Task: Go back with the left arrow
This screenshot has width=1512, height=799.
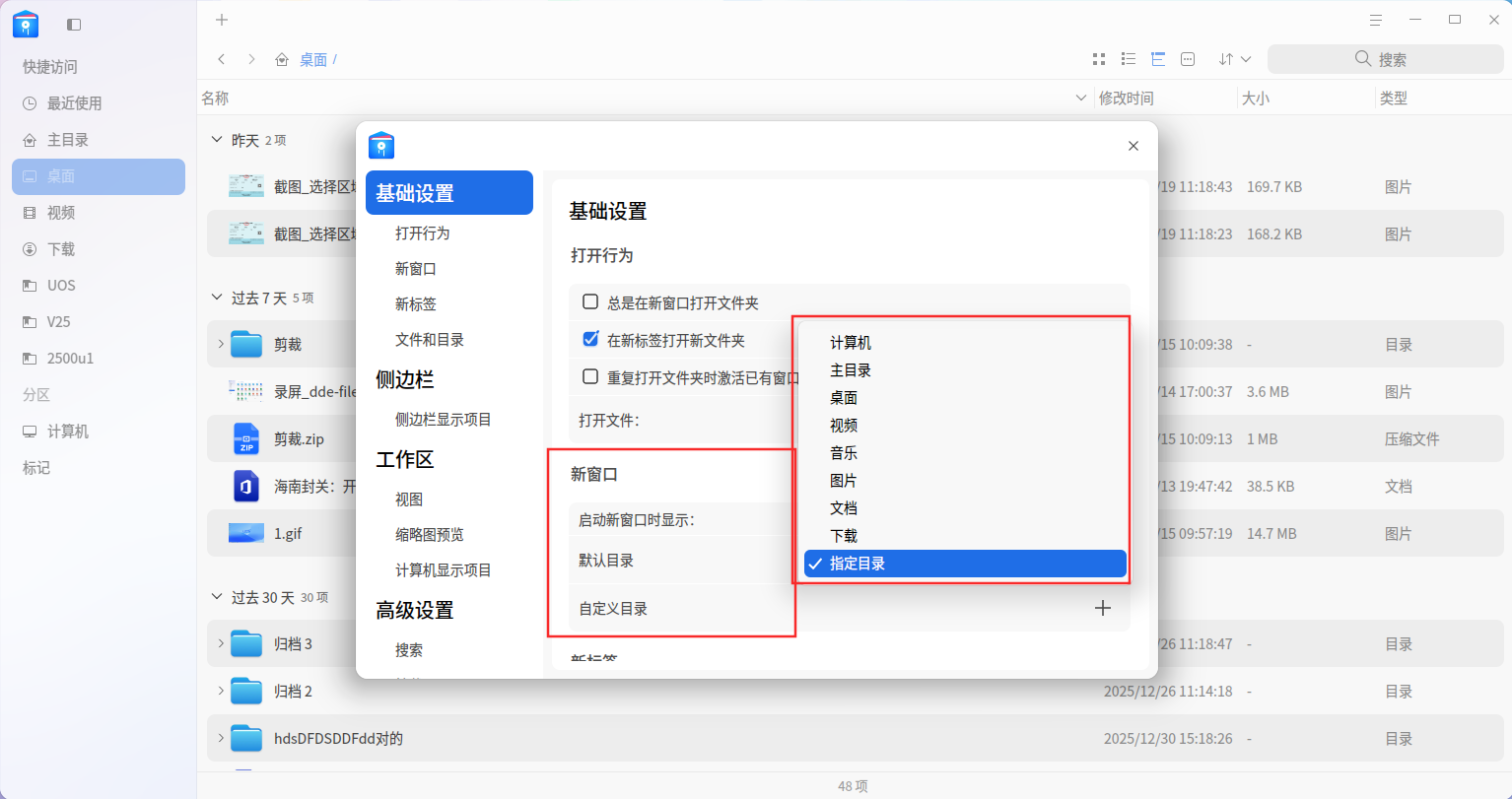Action: click(x=222, y=59)
